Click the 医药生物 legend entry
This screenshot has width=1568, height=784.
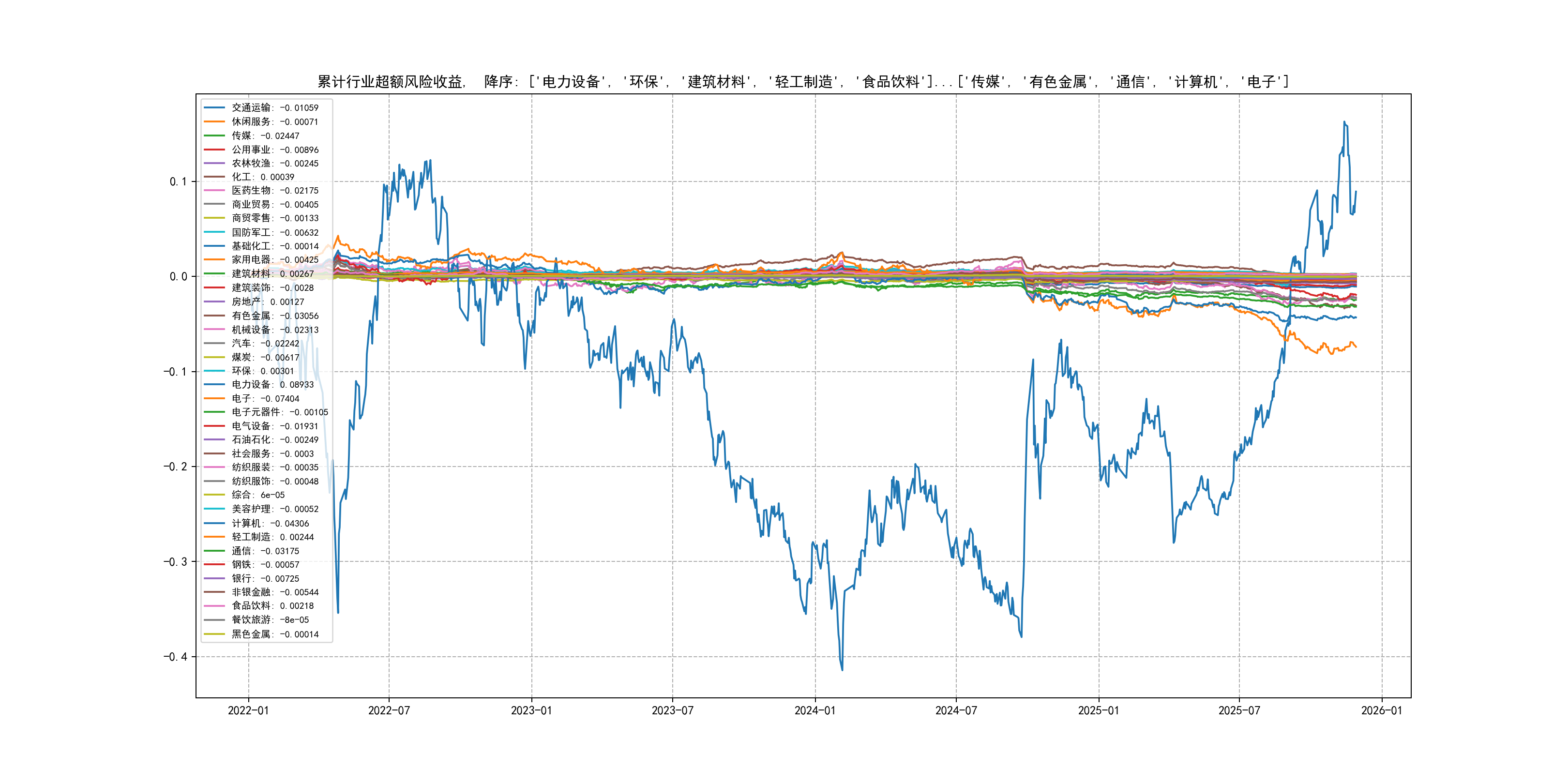click(275, 191)
